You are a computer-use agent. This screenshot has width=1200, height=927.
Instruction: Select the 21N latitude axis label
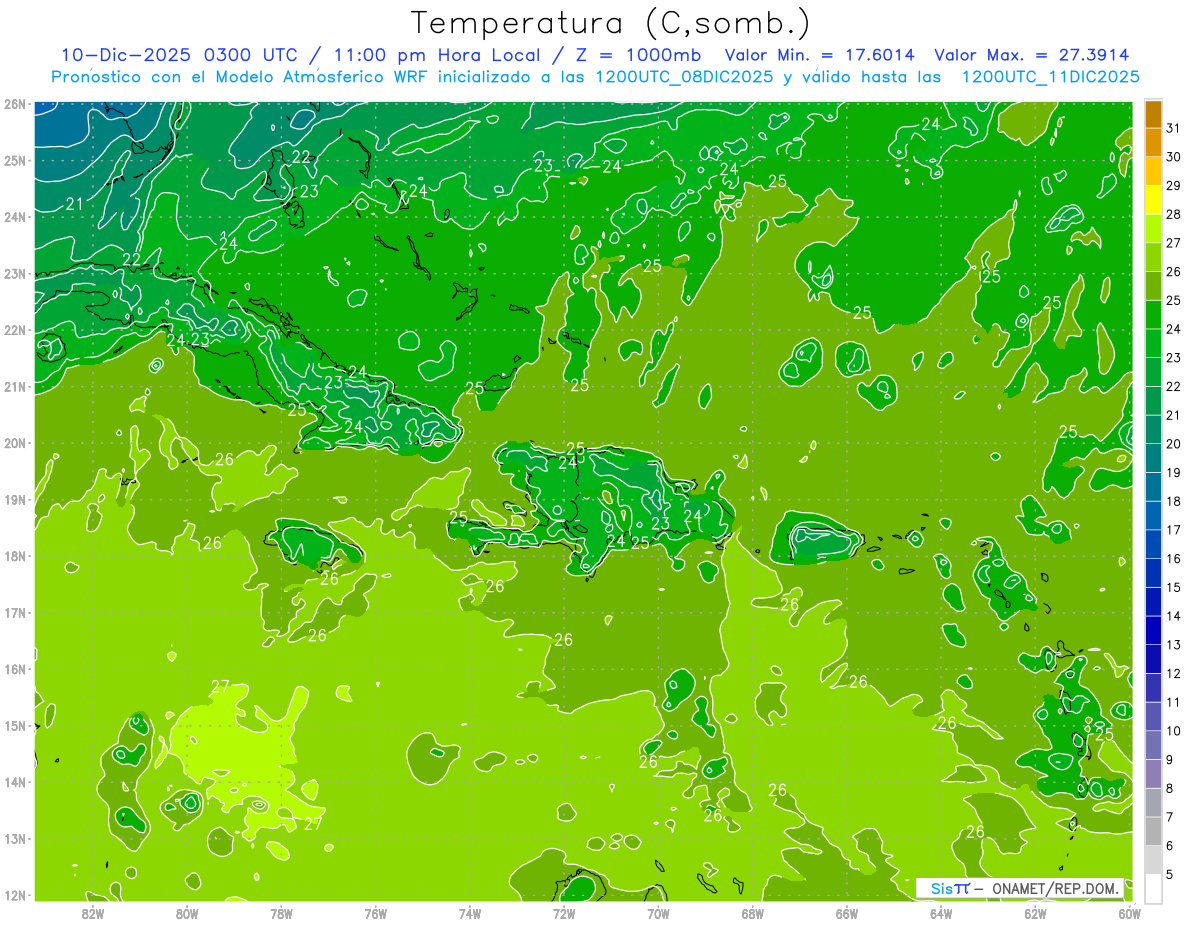point(14,387)
